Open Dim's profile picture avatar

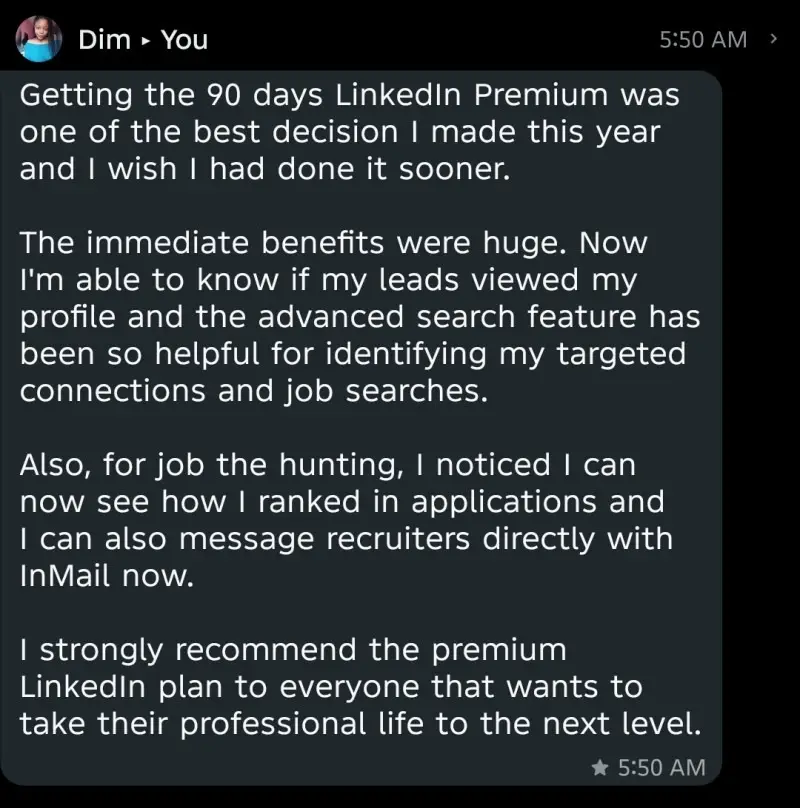click(x=41, y=40)
